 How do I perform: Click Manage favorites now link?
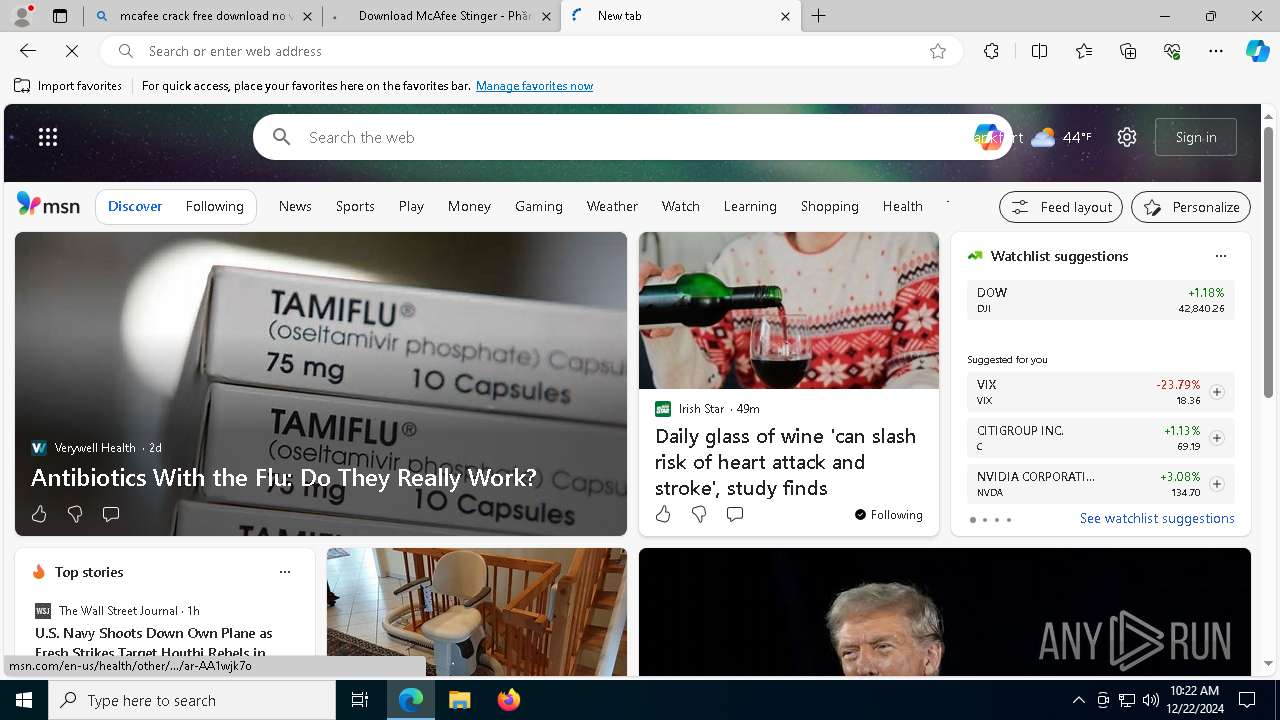pos(534,86)
